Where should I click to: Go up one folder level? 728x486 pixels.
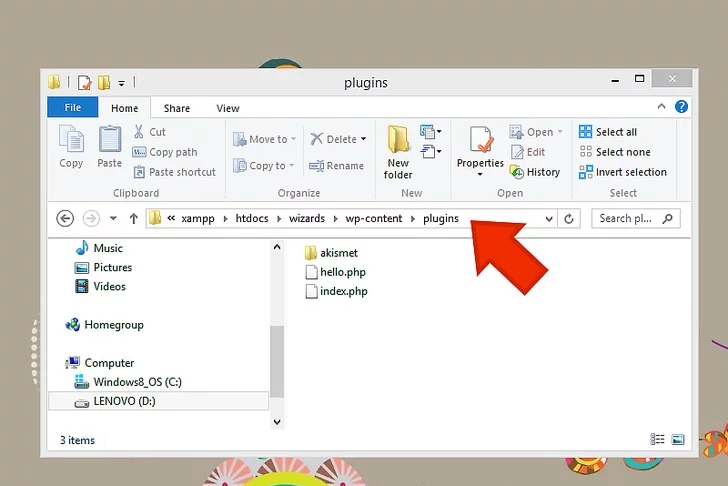[x=133, y=218]
